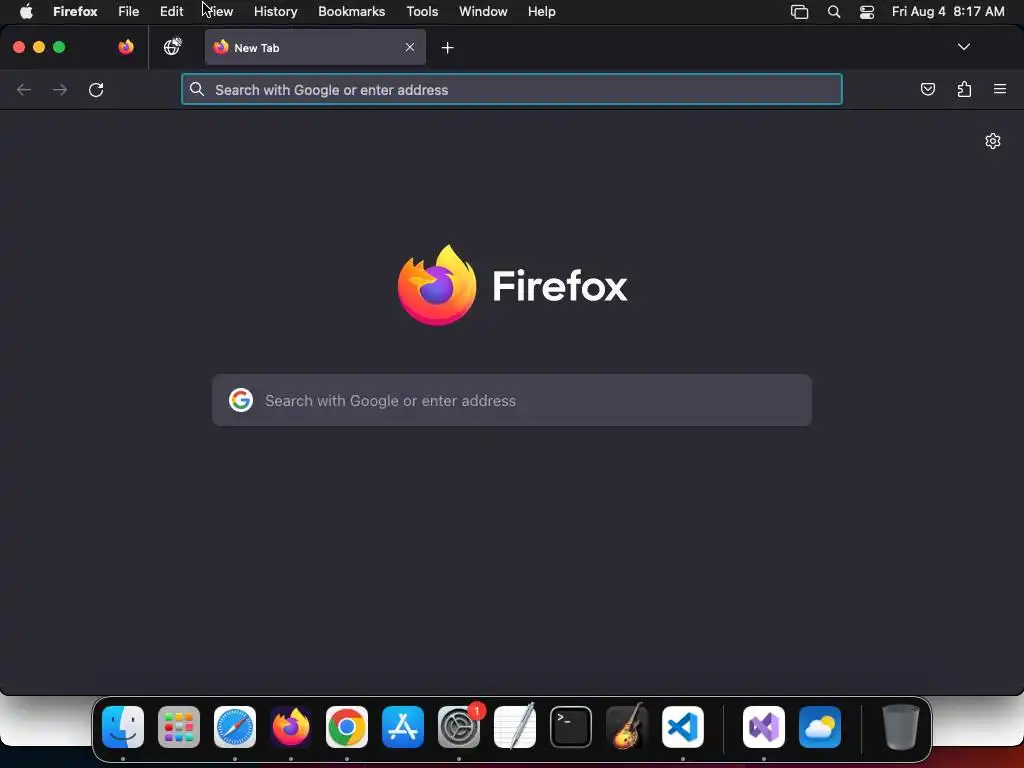Open GarageBand from the dock
Screen dimensions: 1024x768
(x=627, y=727)
